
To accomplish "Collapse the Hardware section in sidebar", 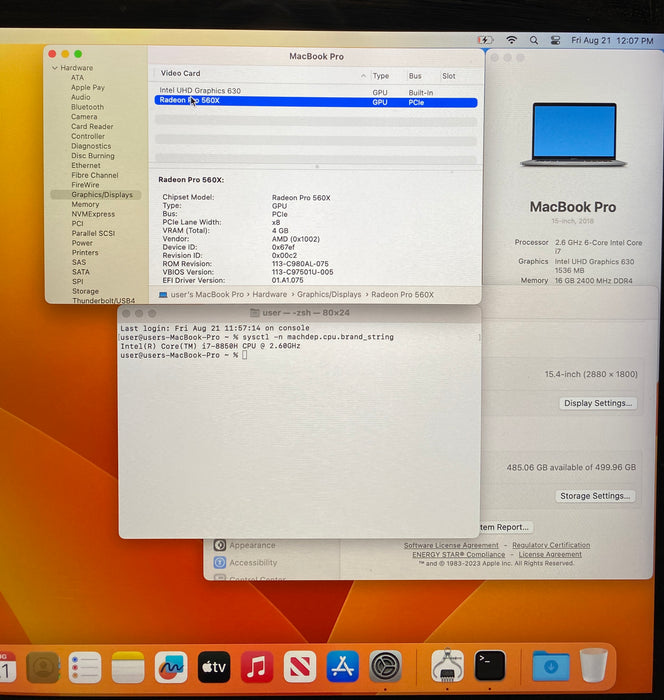I will [x=55, y=68].
